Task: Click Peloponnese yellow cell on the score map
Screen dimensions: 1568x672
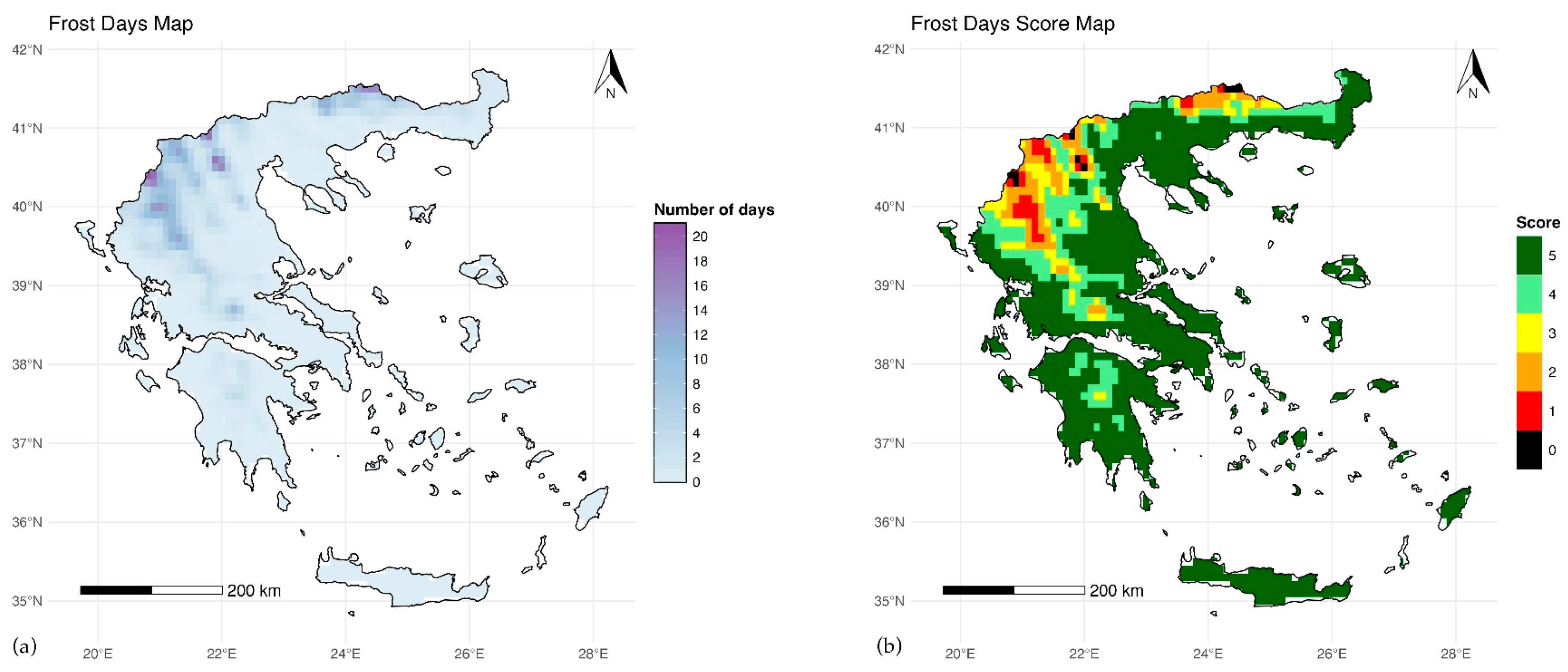Action: coord(1099,396)
